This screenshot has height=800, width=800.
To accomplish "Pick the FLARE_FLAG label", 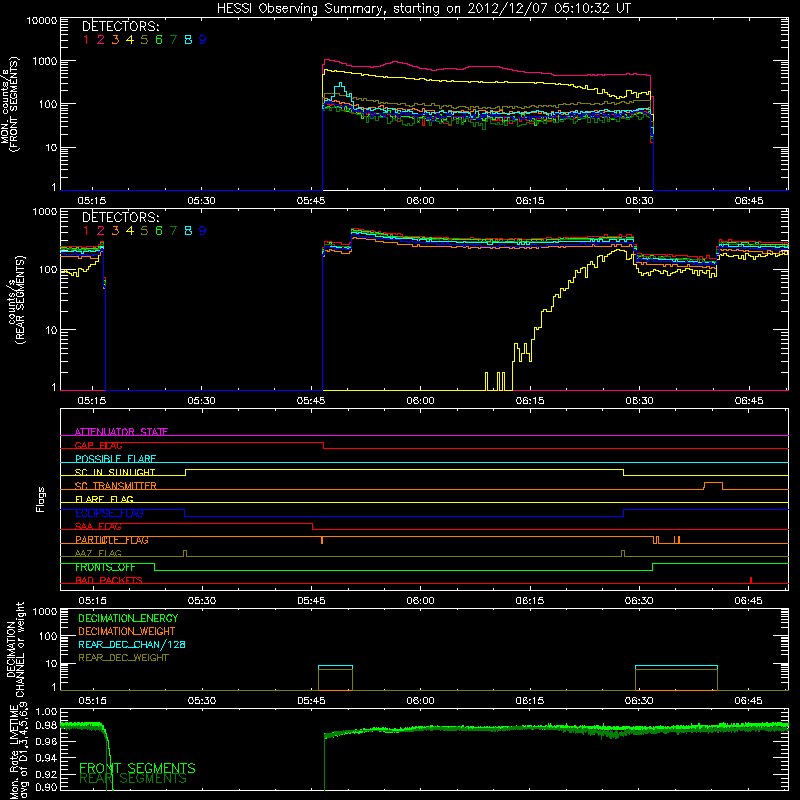I will 104,499.
